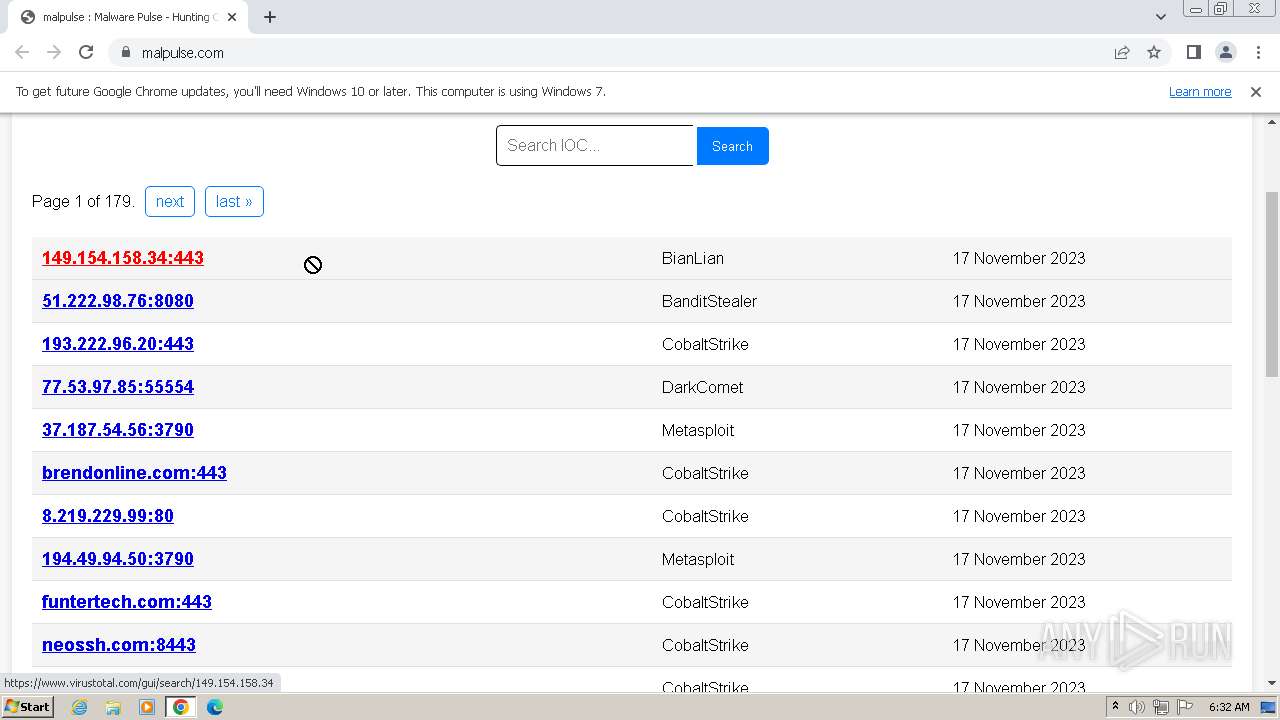Screen dimensions: 1280x720
Task: Open the clock showing 6:32 AM
Action: tap(1229, 707)
